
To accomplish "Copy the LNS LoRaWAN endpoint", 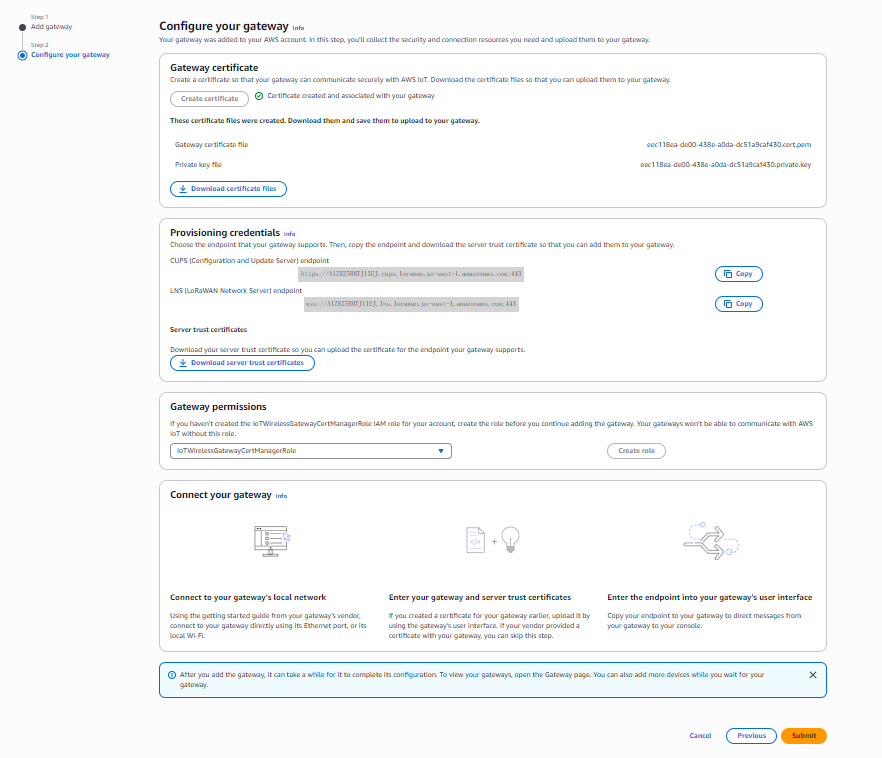I will coord(738,304).
